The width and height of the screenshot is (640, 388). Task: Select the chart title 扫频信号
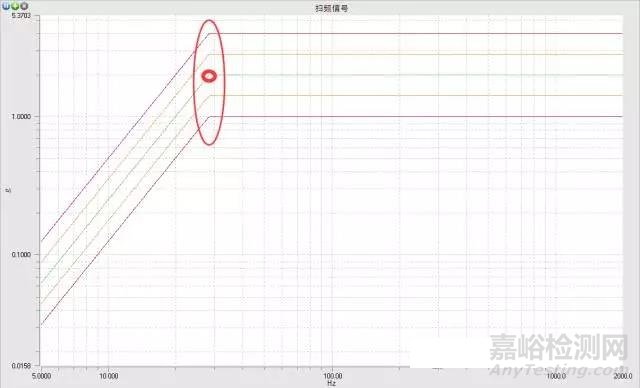tap(331, 8)
